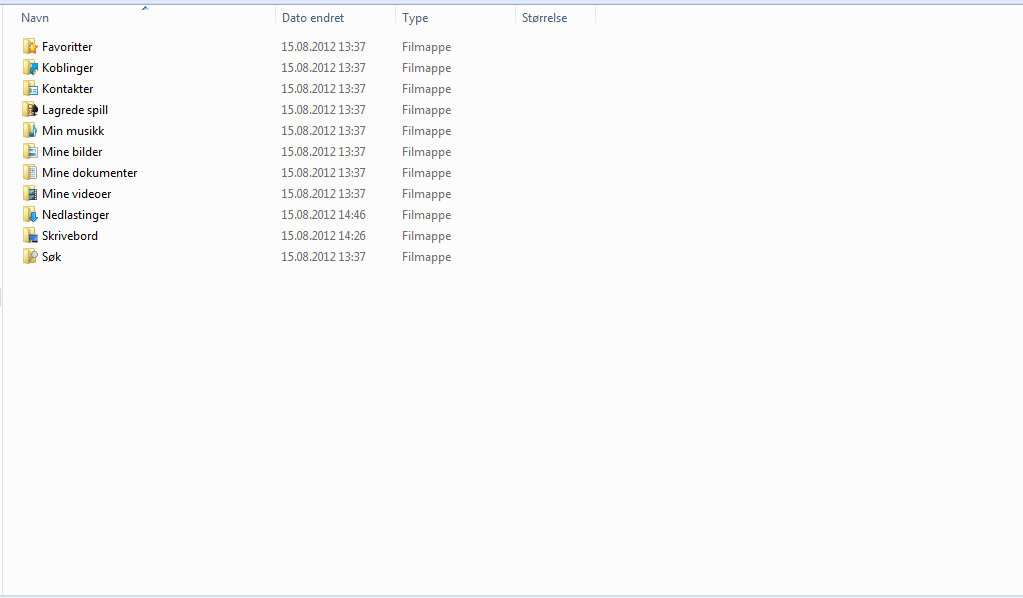The image size is (1023, 598).
Task: Click Filmappe type in Mine dokumenter row
Action: (426, 173)
